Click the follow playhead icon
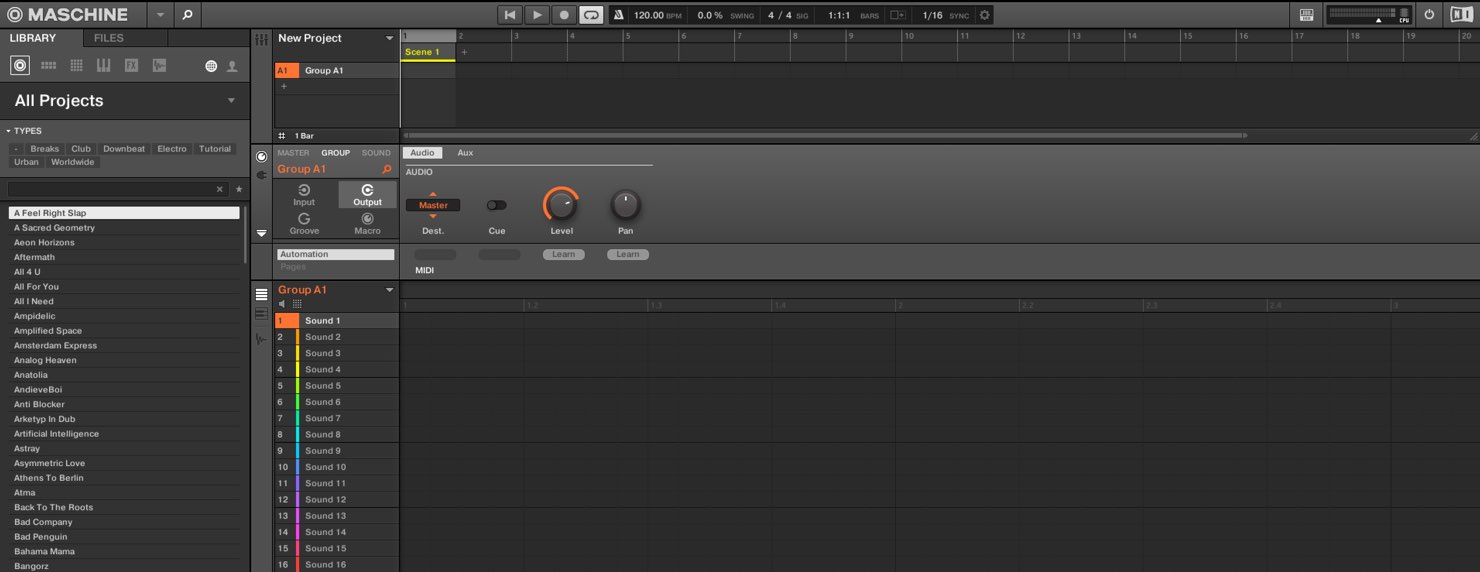Screen dimensions: 1480x572 (x=897, y=15)
